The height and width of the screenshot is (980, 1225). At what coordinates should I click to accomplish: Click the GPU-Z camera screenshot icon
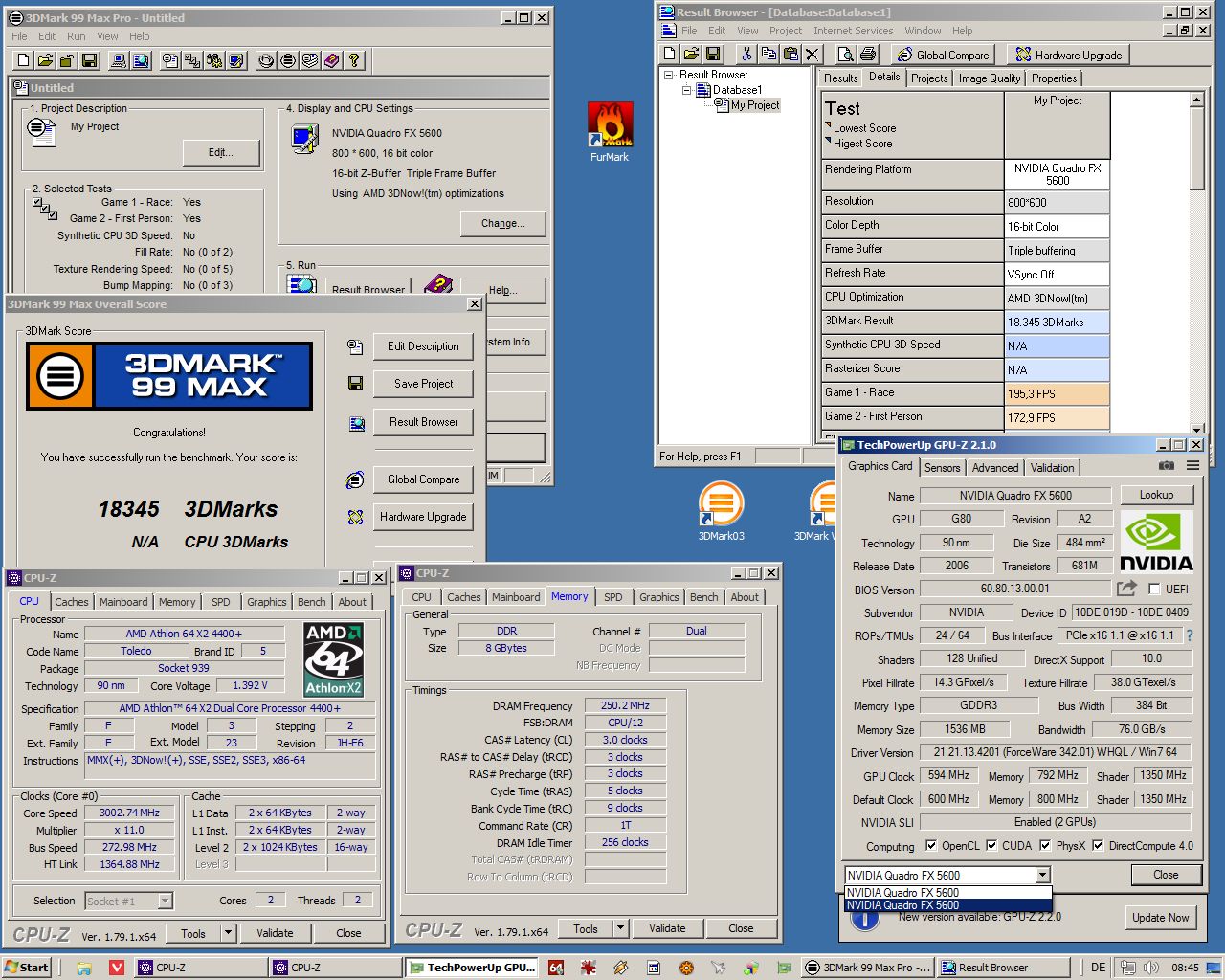pyautogui.click(x=1166, y=466)
